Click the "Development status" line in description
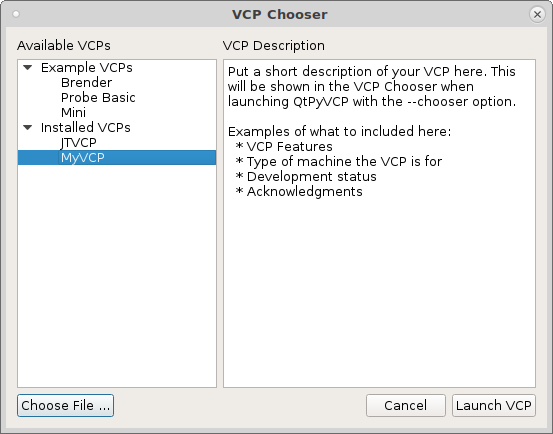This screenshot has height=434, width=553. pyautogui.click(x=311, y=176)
